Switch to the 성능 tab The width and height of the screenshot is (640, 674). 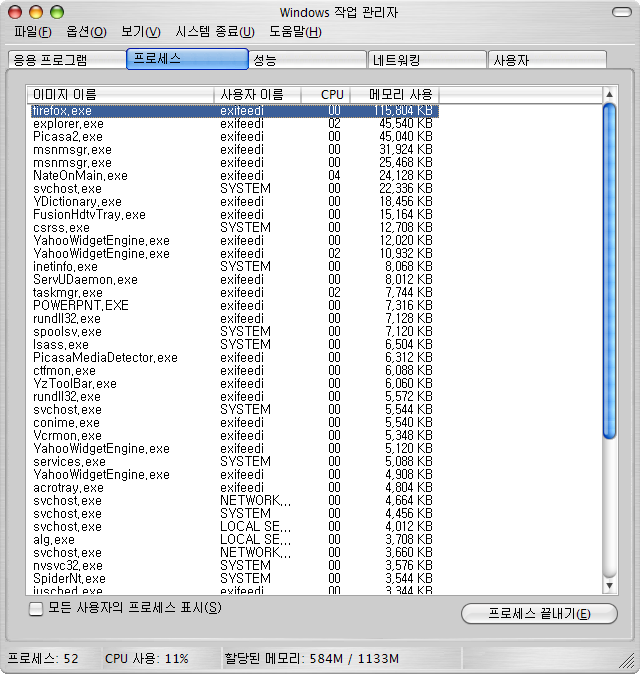[x=307, y=60]
